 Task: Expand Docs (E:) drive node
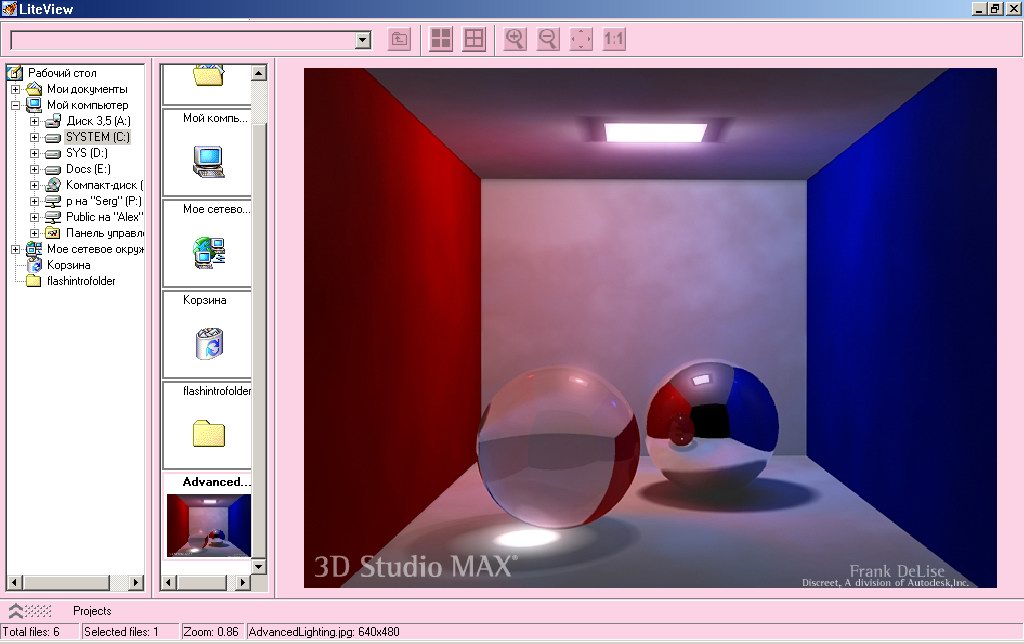pyautogui.click(x=35, y=169)
